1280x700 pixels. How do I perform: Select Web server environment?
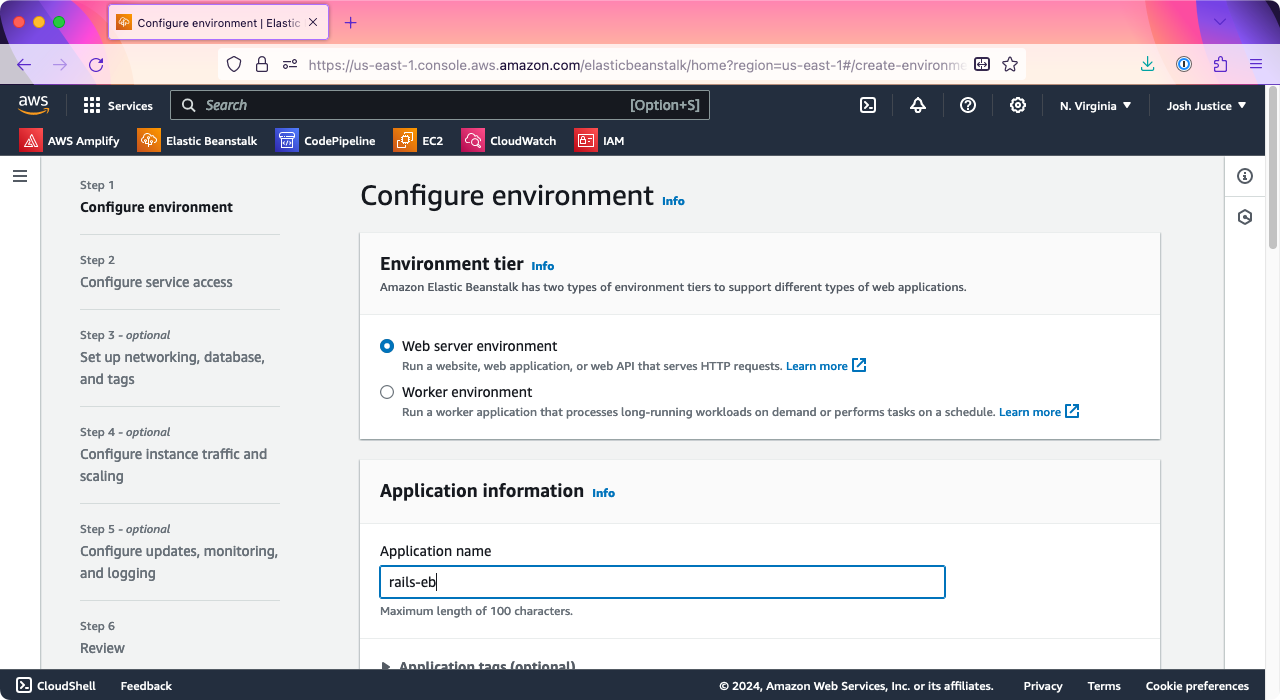[x=387, y=346]
